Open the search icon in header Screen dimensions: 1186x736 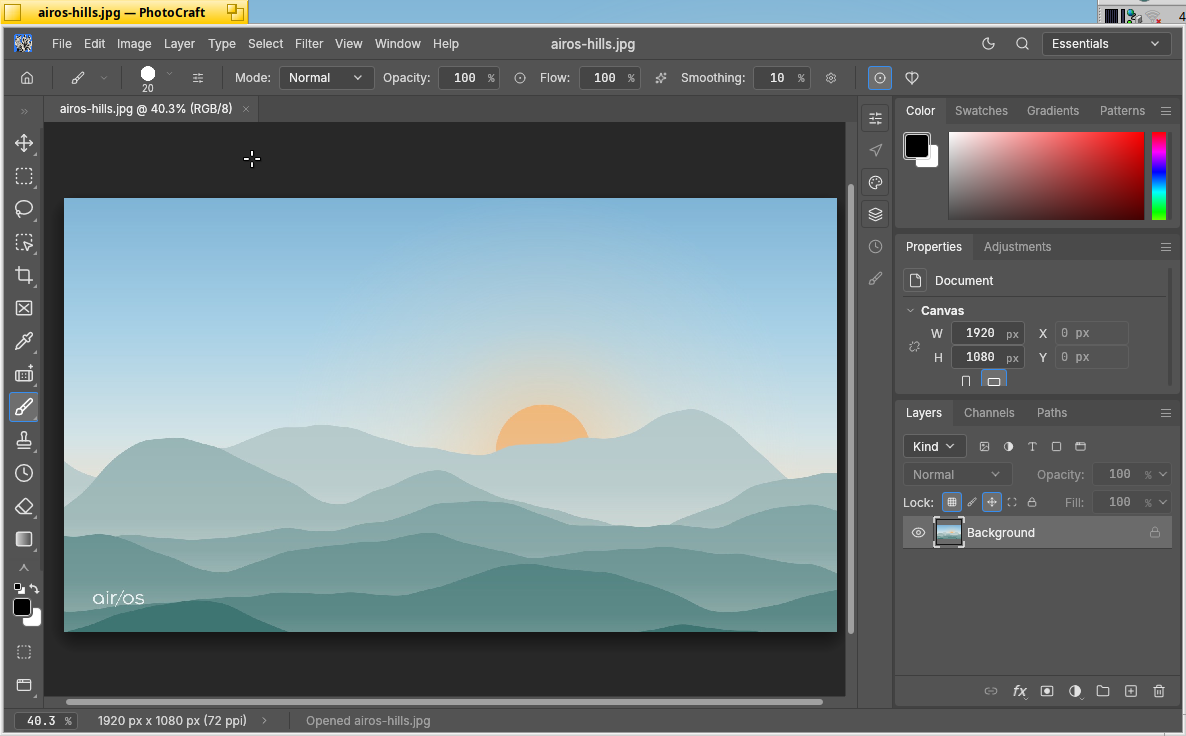pyautogui.click(x=1022, y=44)
